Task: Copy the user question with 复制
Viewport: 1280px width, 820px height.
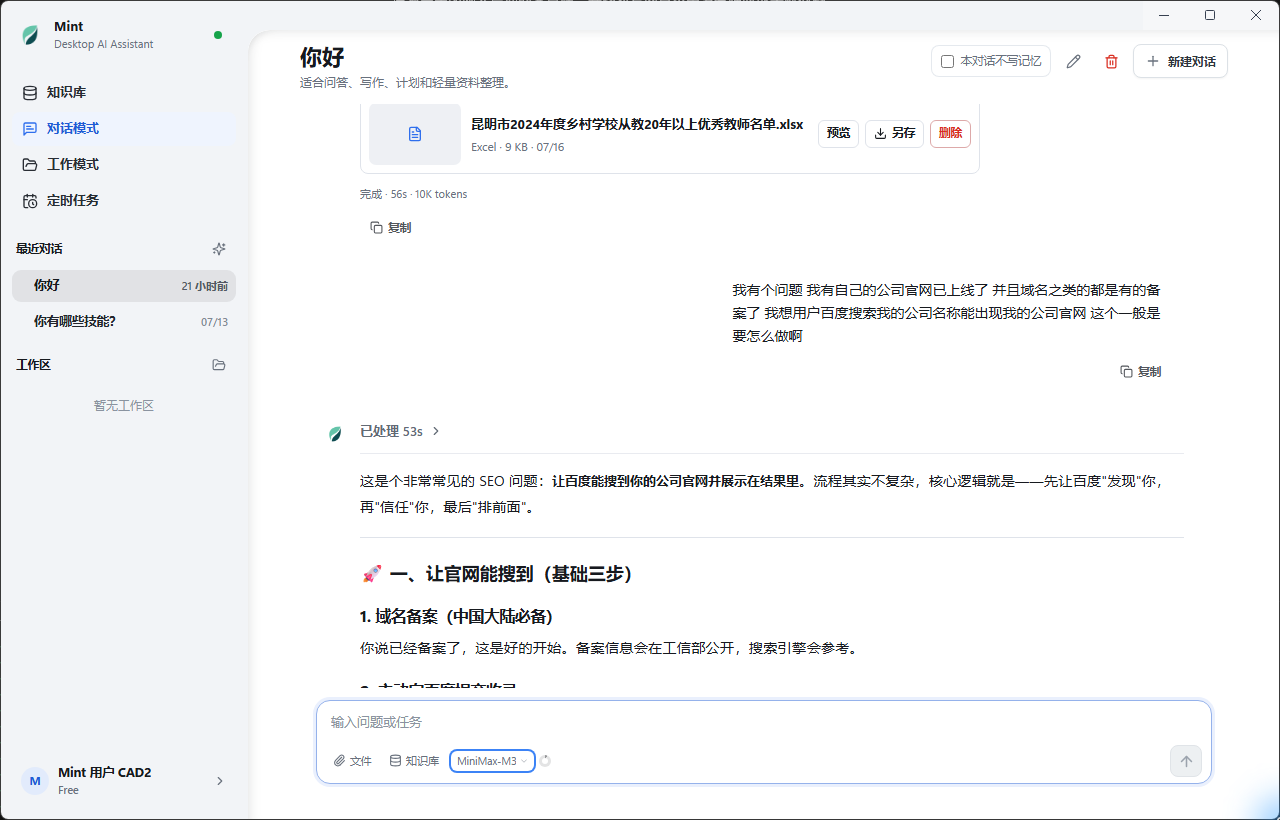Action: 1140,372
